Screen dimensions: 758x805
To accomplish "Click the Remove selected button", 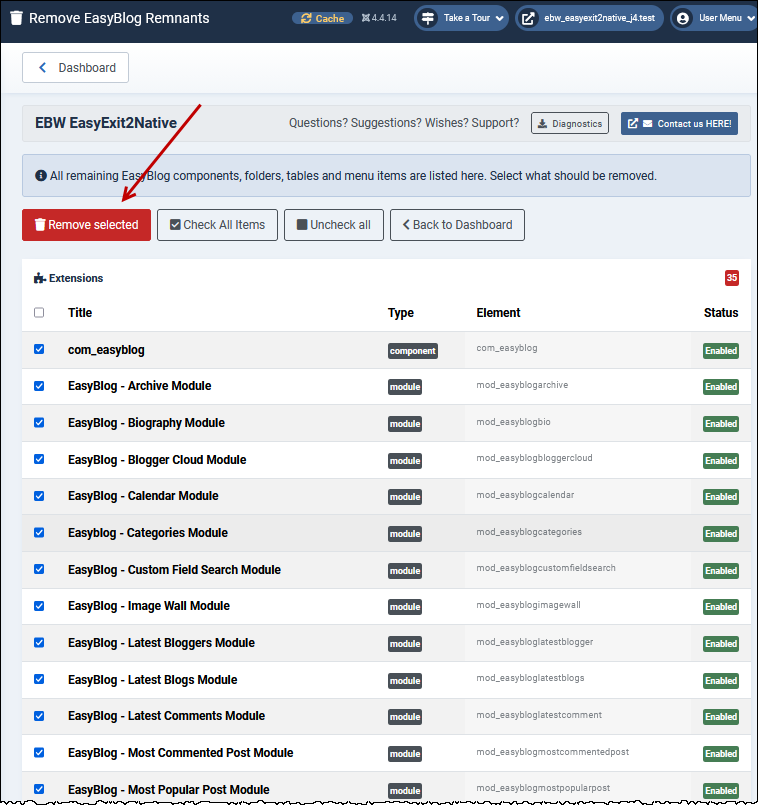I will pos(86,225).
